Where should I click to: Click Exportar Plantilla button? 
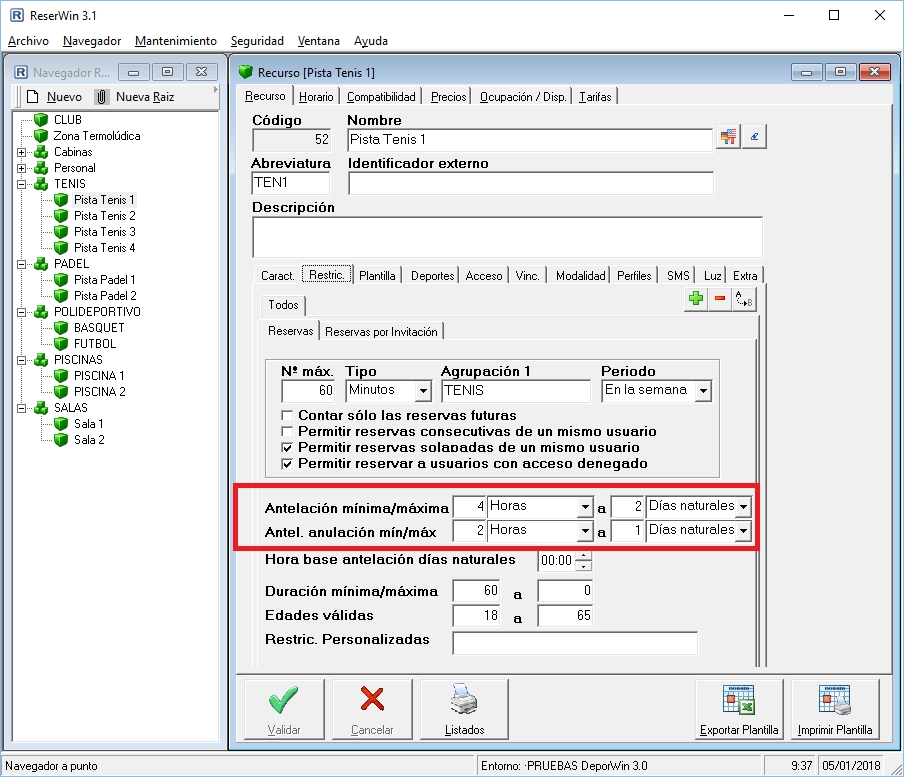click(x=739, y=709)
